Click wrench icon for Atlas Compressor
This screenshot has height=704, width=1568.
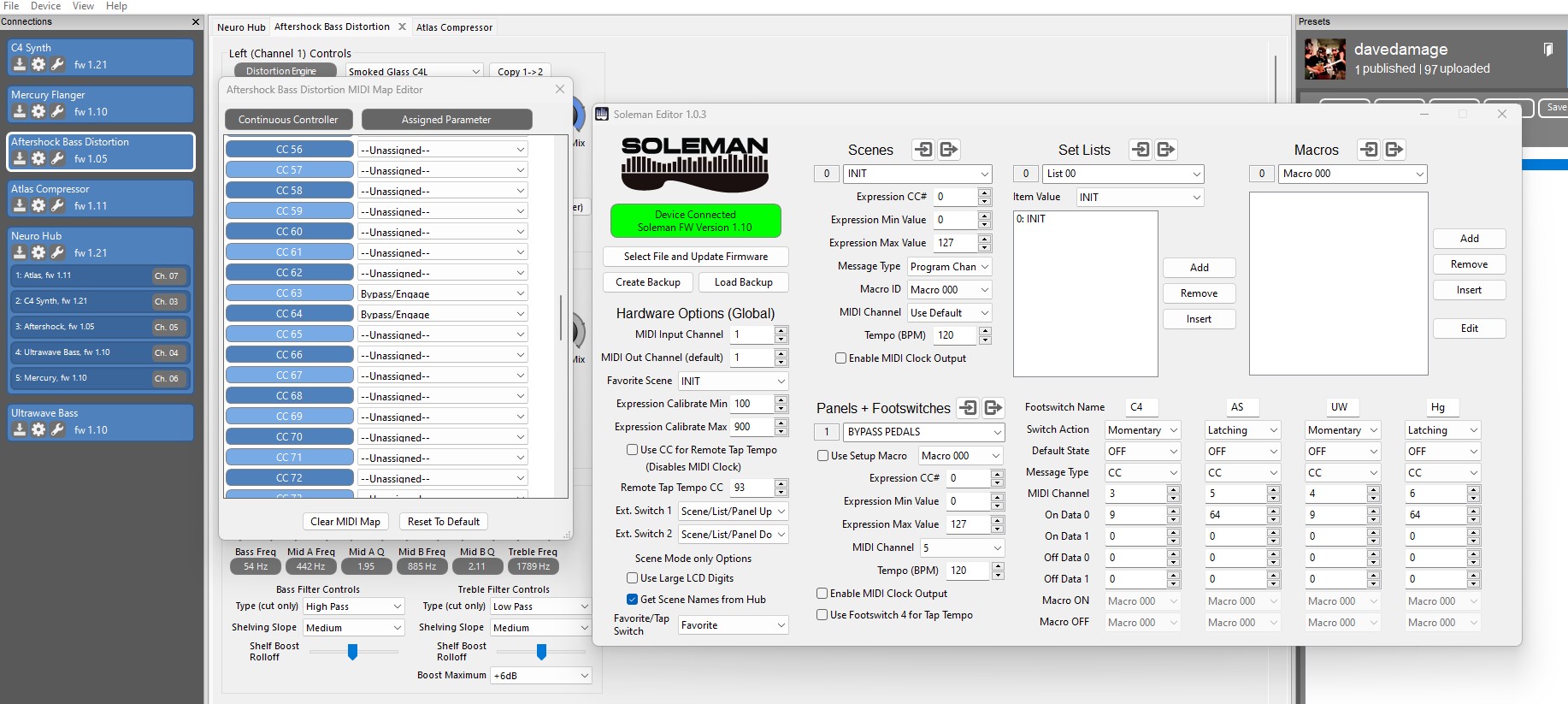point(57,205)
